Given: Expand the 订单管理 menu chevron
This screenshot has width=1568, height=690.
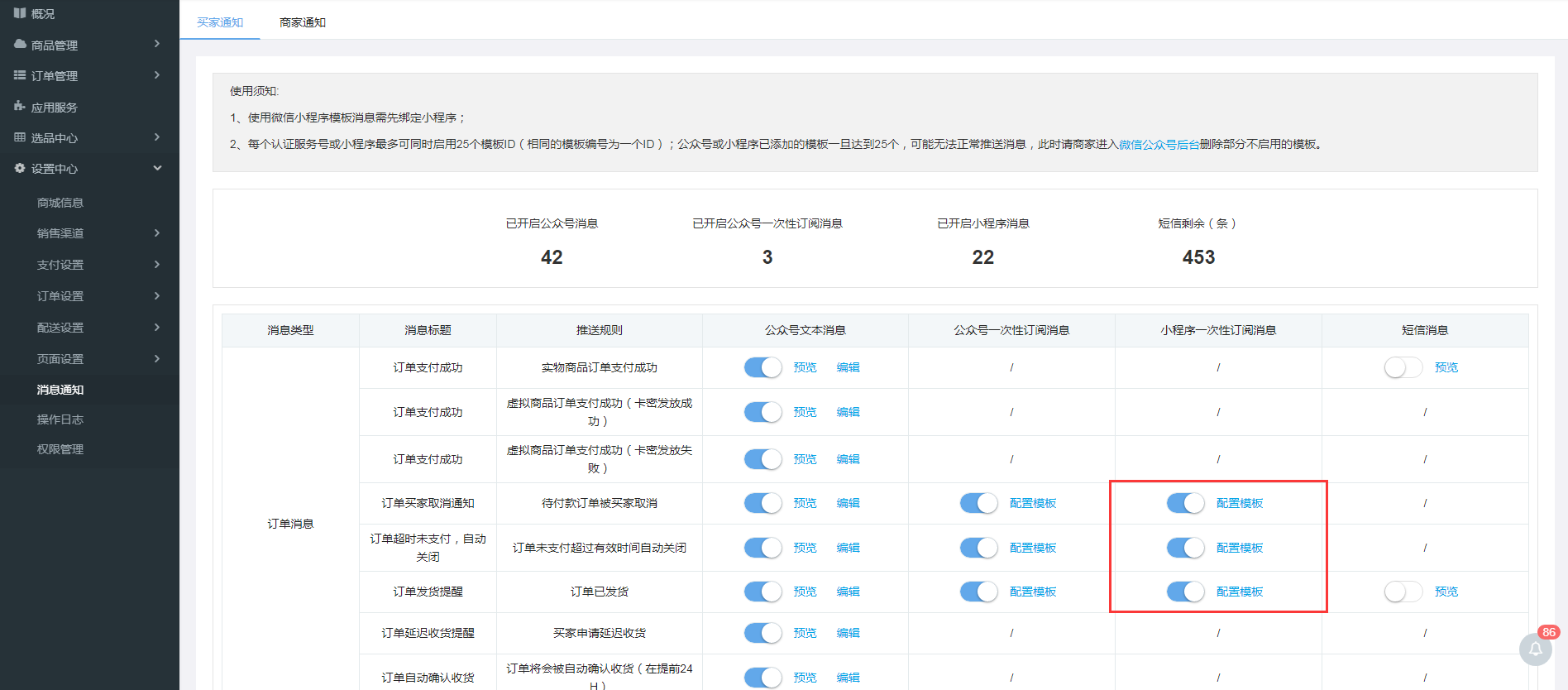Looking at the screenshot, I should [157, 75].
